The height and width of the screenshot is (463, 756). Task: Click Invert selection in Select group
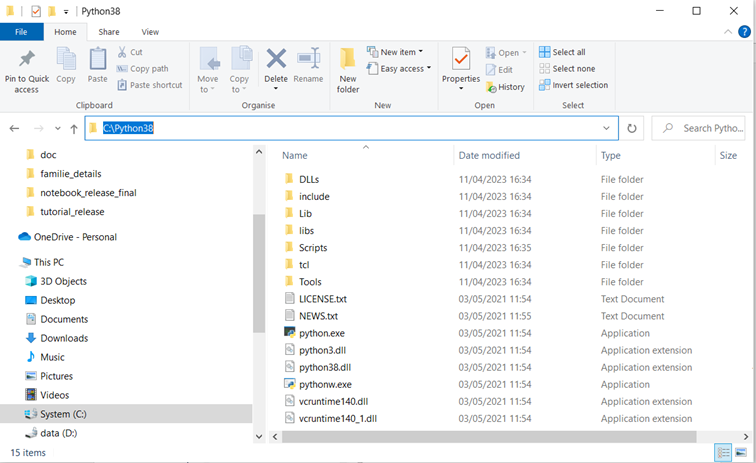573,86
